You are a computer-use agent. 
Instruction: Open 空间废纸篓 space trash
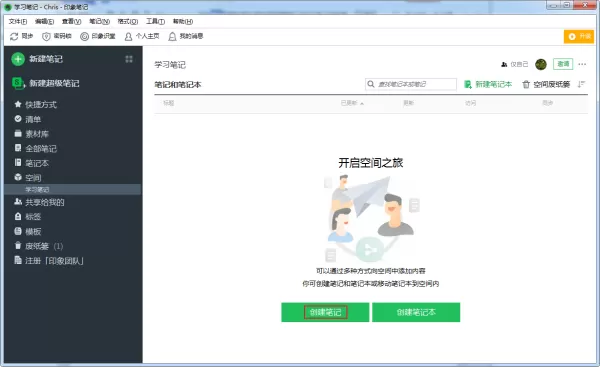546,85
